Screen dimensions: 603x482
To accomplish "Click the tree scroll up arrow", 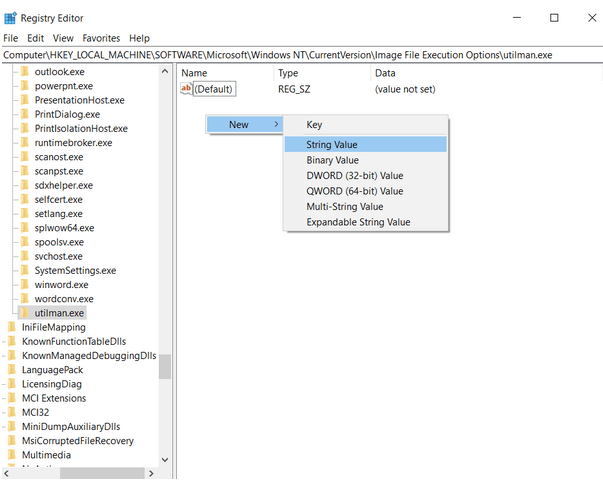I will [165, 72].
